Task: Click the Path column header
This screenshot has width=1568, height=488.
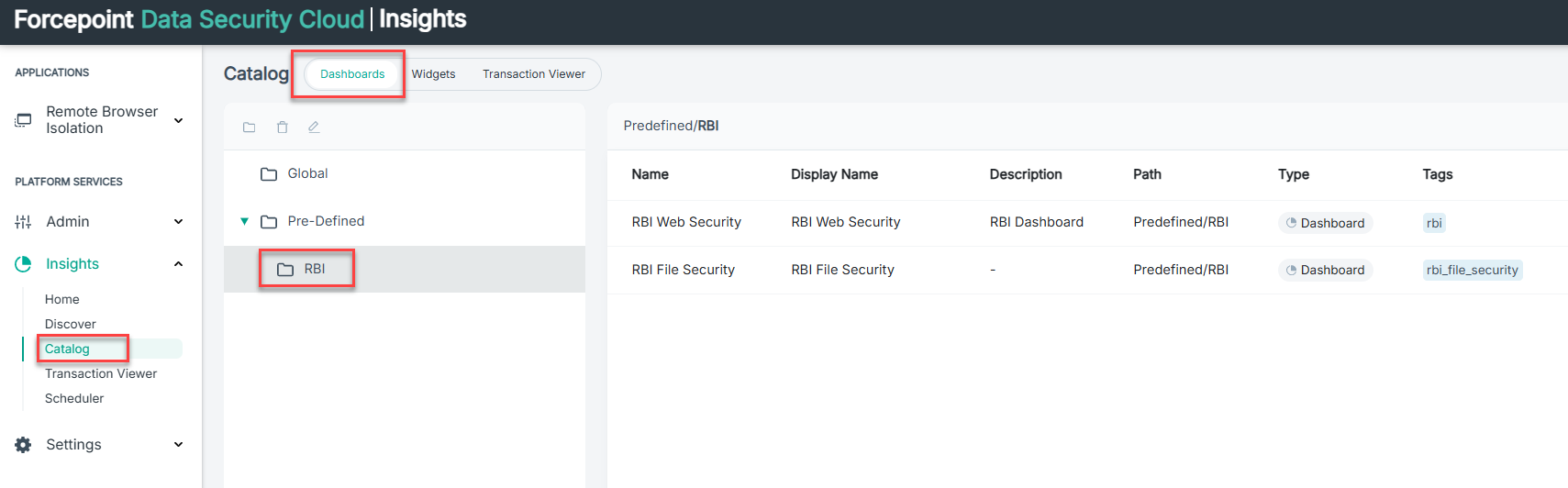Action: coord(1147,174)
